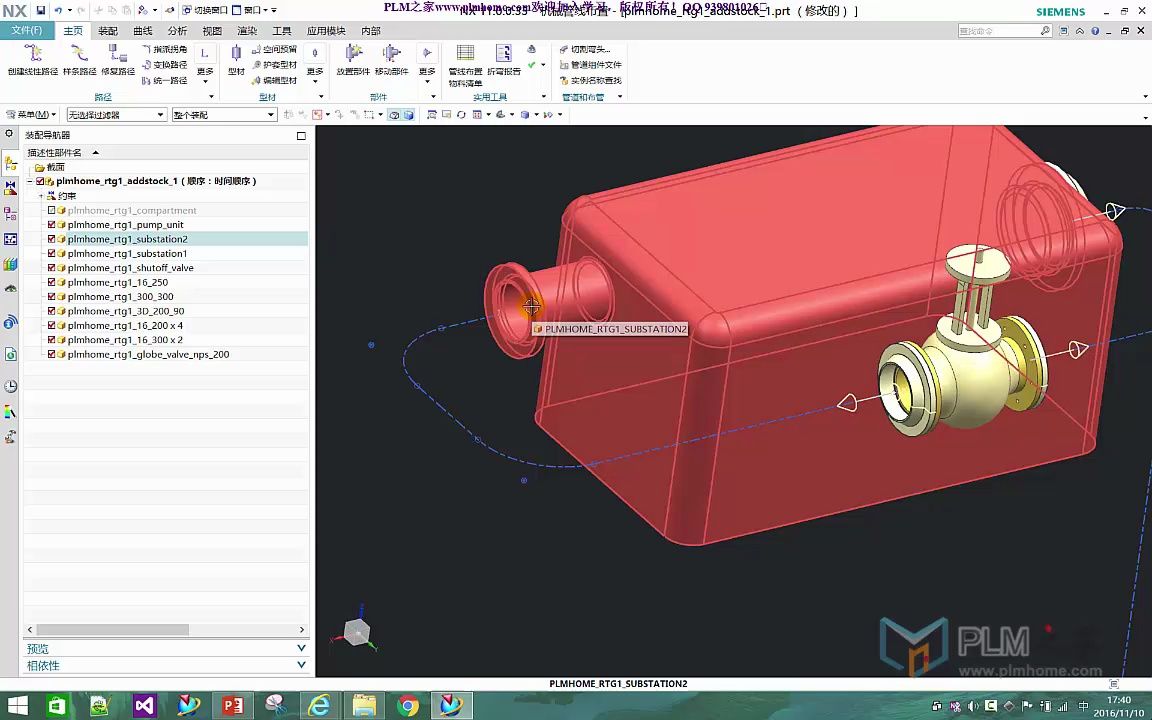Click the 菜单(M) menu button
This screenshot has height=720, width=1152.
31,115
